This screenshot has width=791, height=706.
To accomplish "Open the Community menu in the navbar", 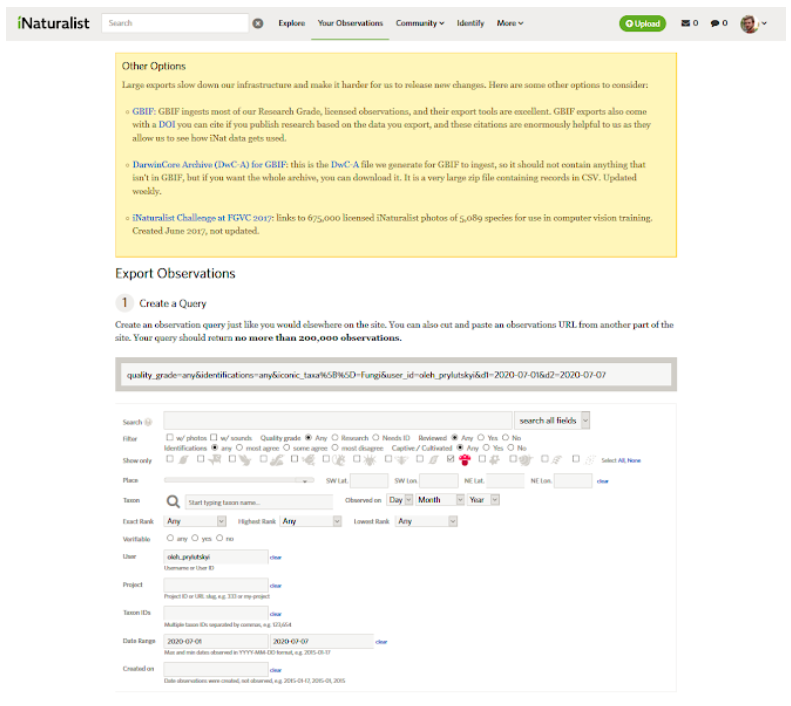I will 419,23.
